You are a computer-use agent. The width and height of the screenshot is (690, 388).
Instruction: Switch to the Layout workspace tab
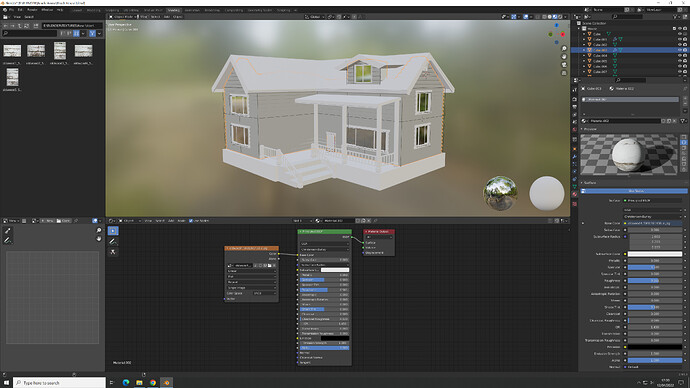[77, 10]
